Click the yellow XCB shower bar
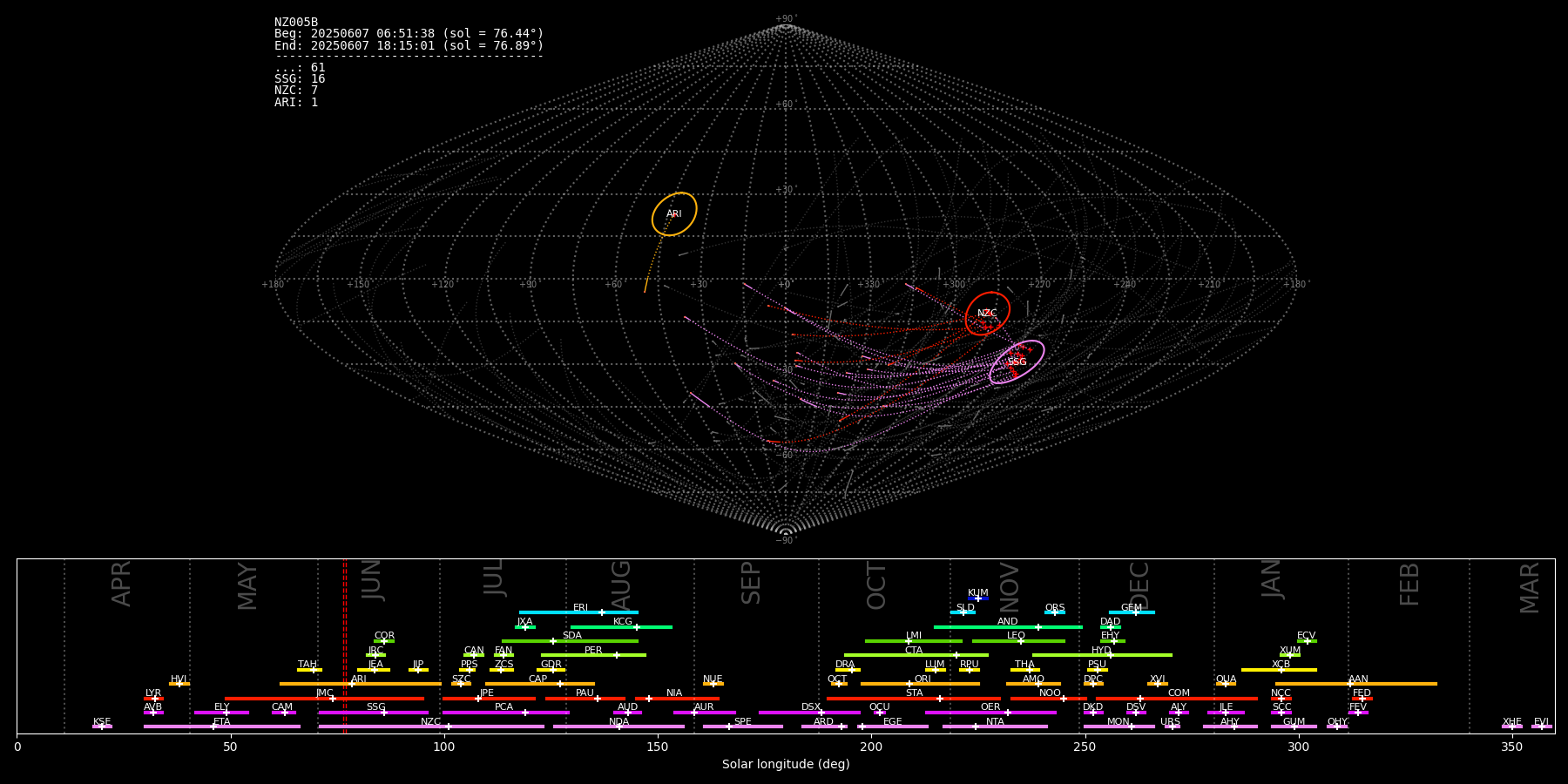 1279,670
